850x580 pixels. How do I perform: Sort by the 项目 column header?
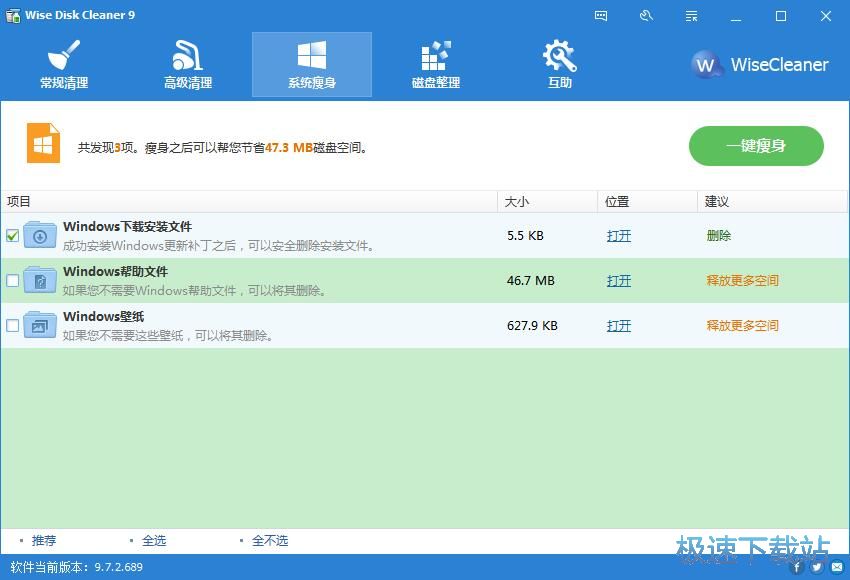pos(249,202)
